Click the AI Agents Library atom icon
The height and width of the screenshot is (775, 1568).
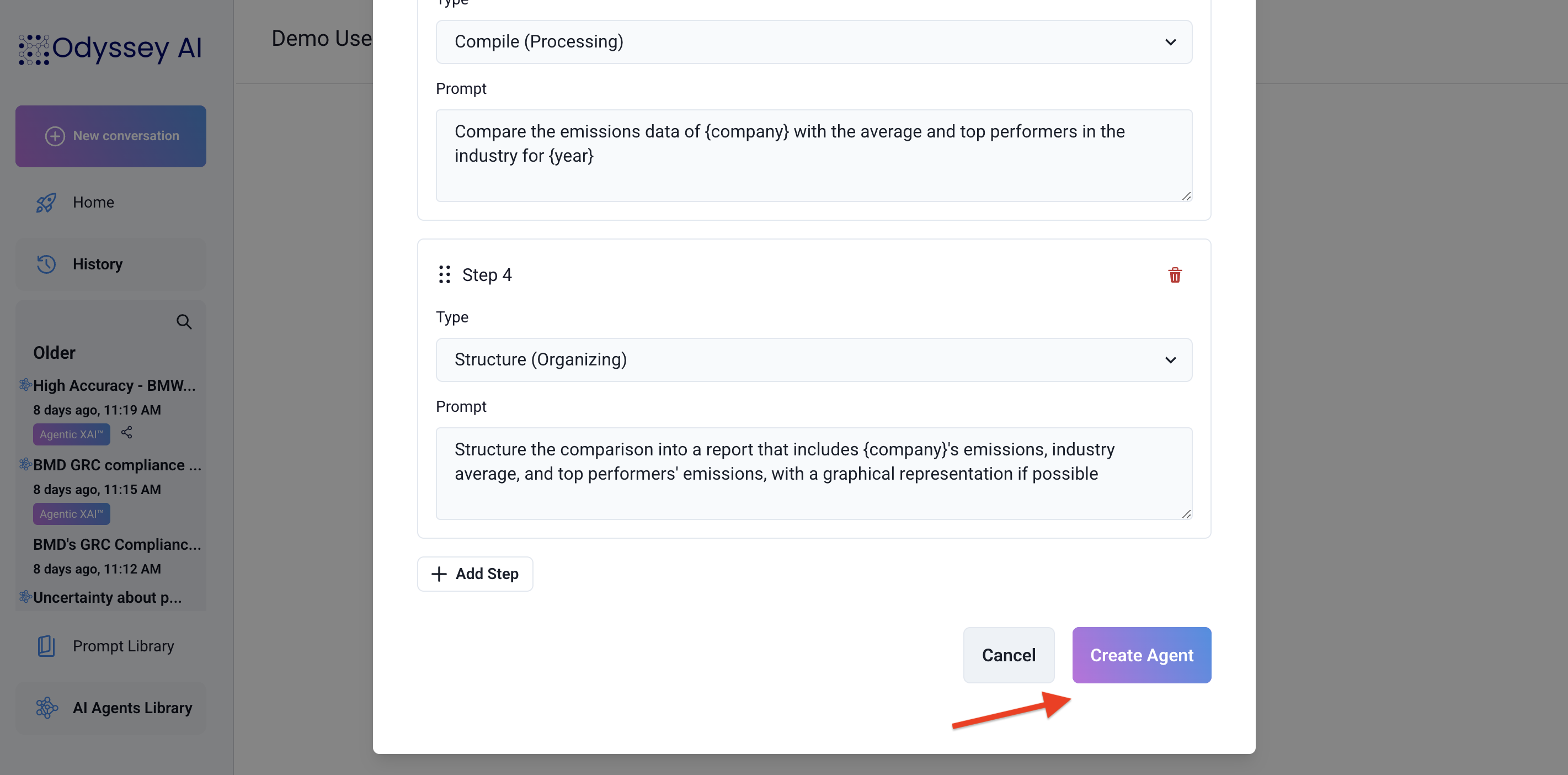pos(46,708)
